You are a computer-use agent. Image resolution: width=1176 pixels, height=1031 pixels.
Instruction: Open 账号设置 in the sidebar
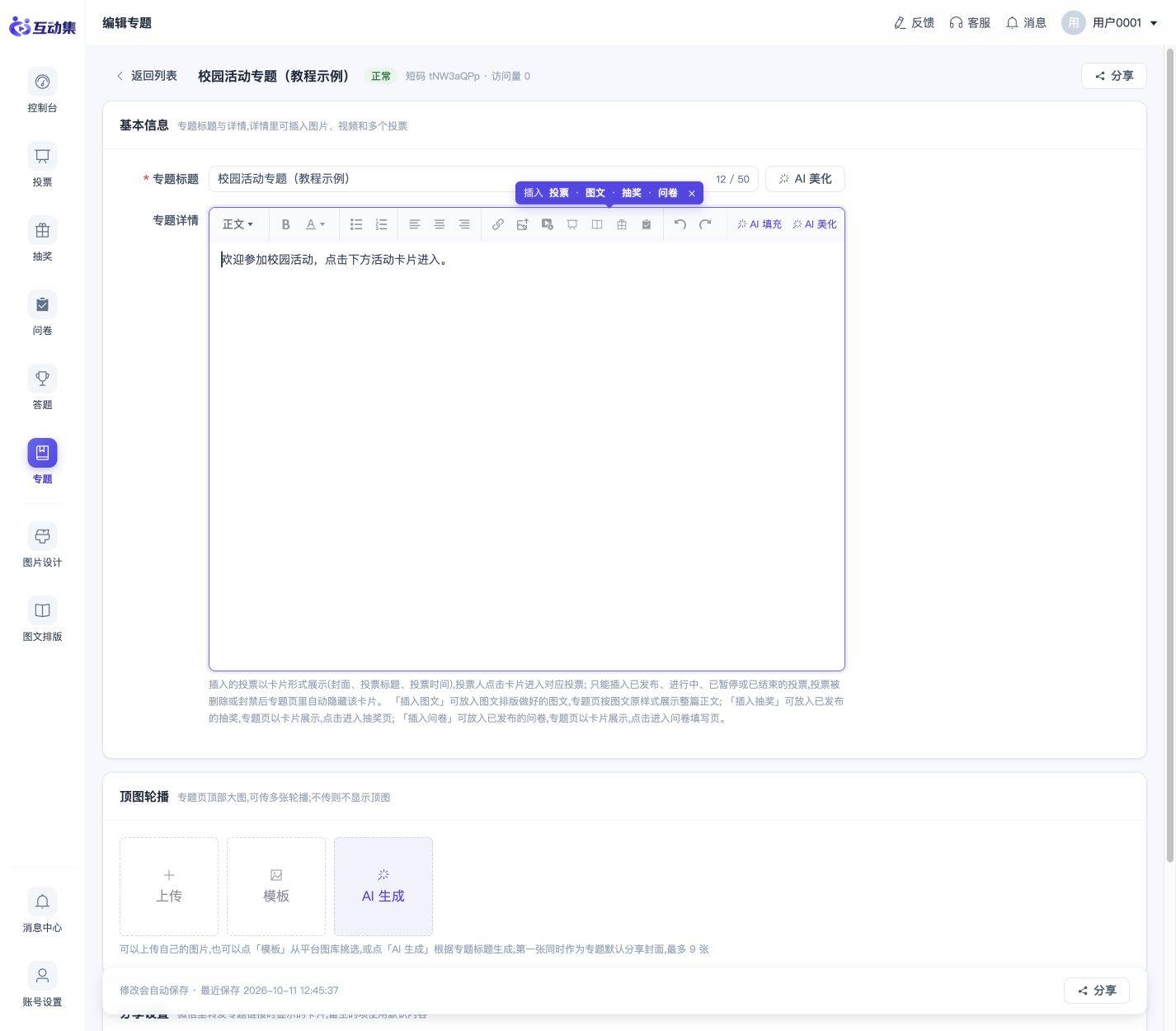click(x=42, y=985)
